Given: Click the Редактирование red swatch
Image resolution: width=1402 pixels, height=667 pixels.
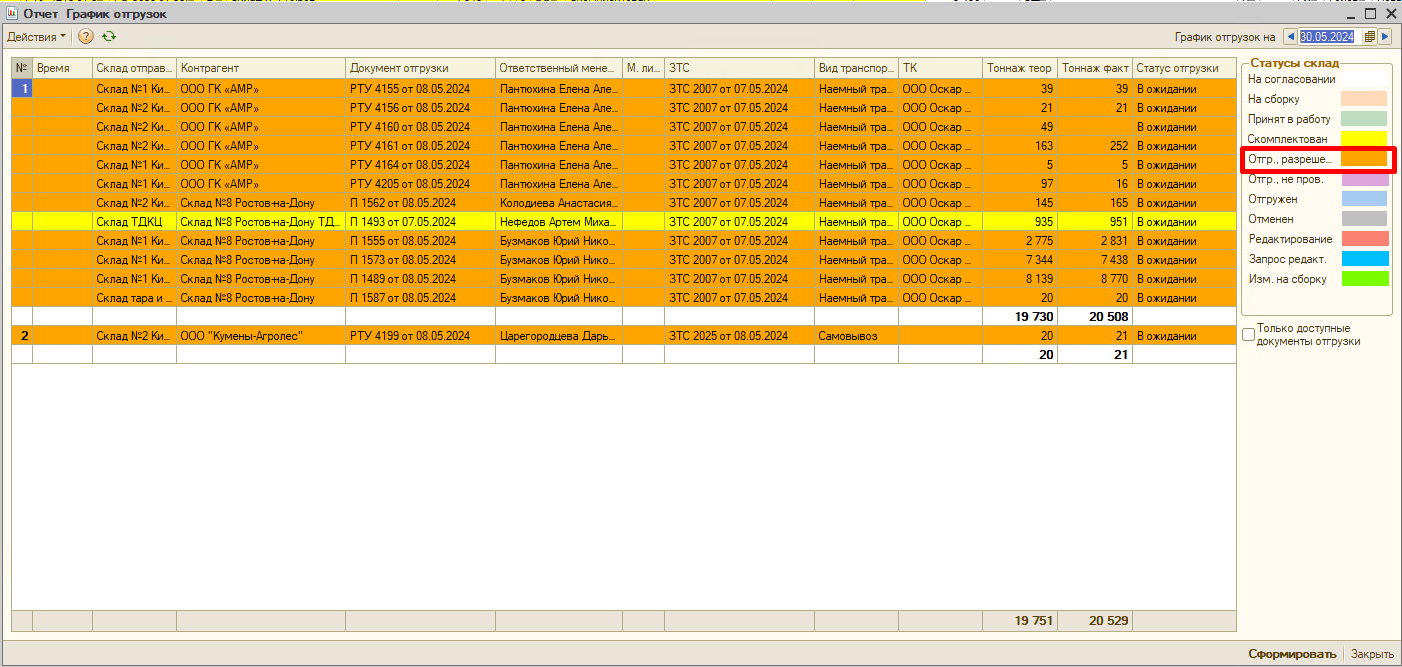Looking at the screenshot, I should pos(1364,239).
